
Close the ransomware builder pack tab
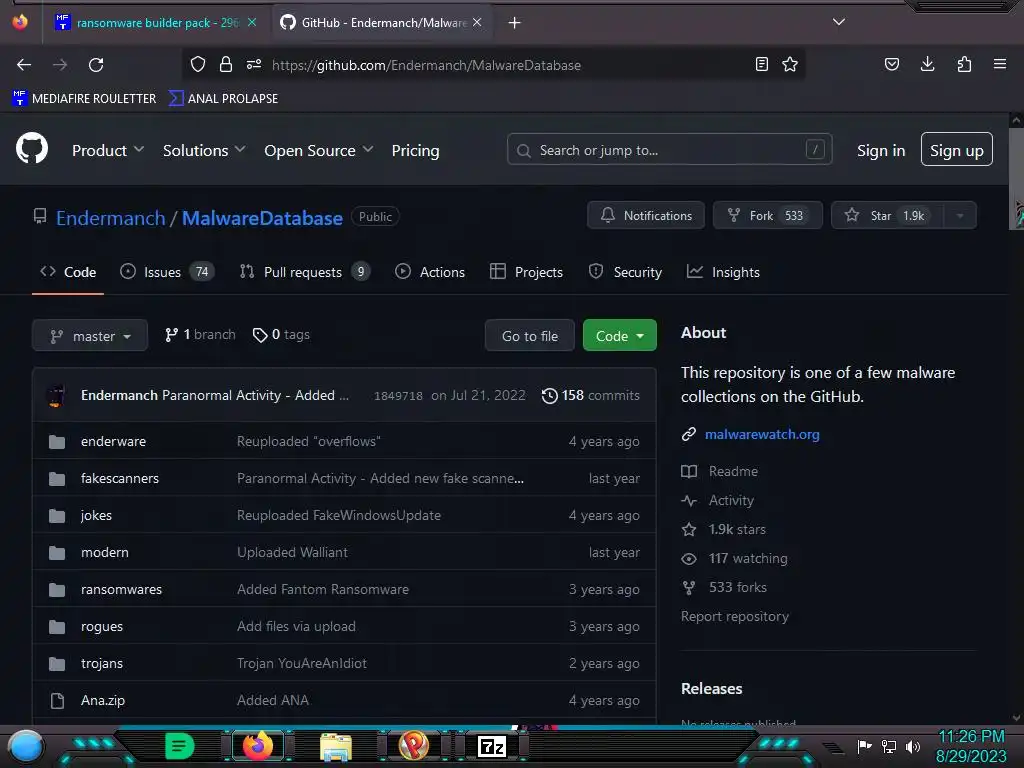(252, 23)
